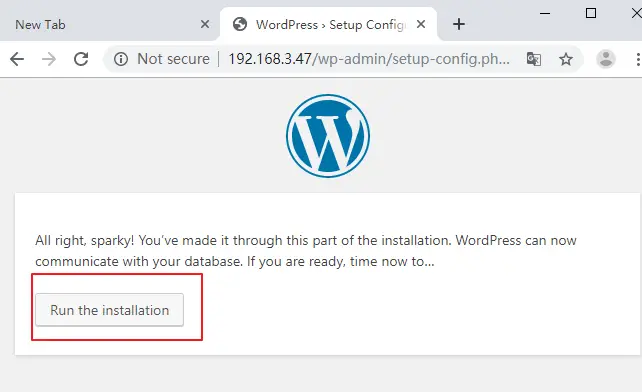Click the text "All right, sparky!"
The image size is (642, 392).
pyautogui.click(x=85, y=240)
